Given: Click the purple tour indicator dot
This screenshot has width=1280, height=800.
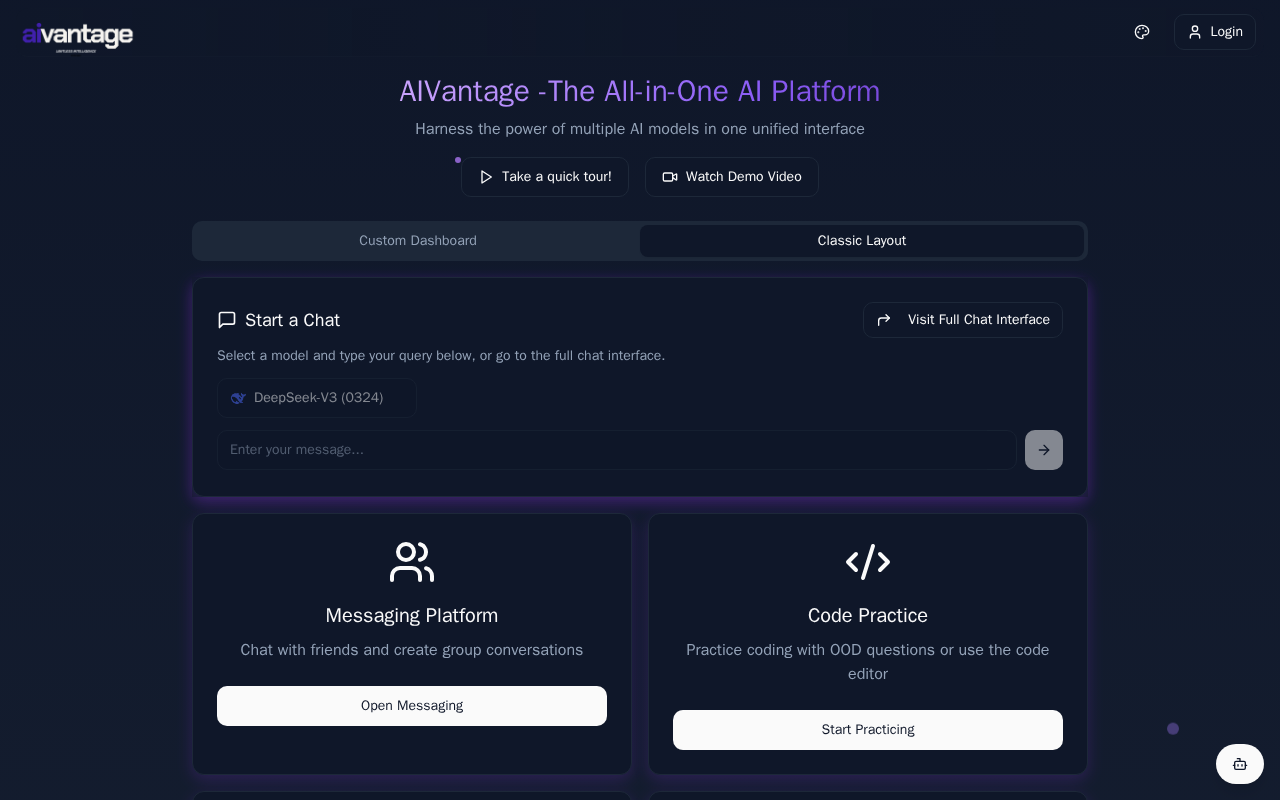Looking at the screenshot, I should pos(458,160).
